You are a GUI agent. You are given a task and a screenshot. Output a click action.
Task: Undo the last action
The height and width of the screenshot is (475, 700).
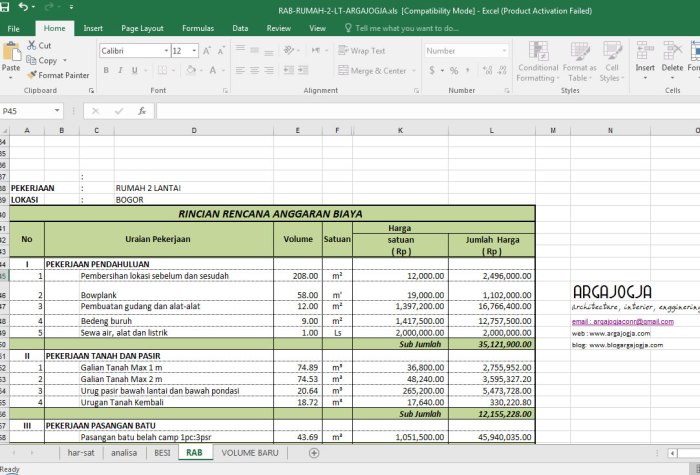pyautogui.click(x=23, y=7)
